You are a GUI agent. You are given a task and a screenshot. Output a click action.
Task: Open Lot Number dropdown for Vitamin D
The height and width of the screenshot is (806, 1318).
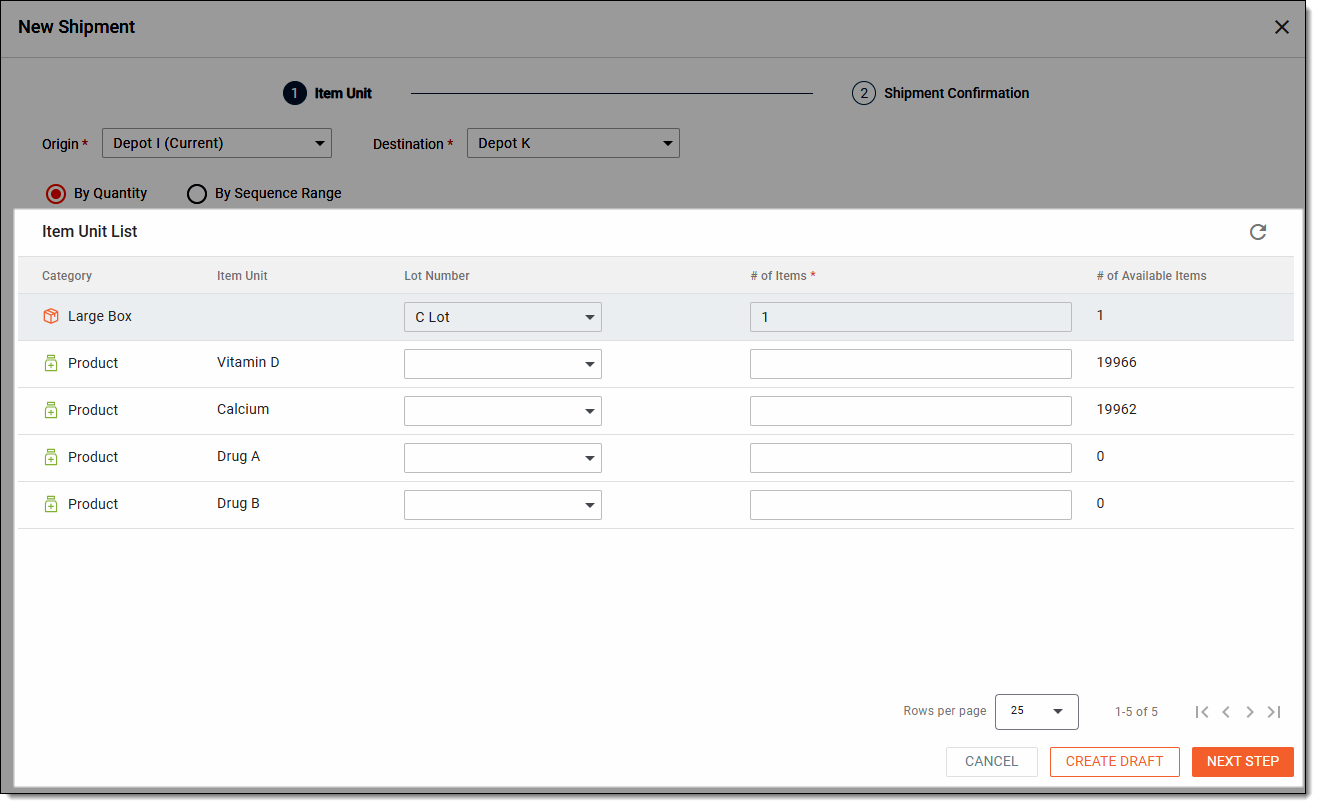click(503, 364)
